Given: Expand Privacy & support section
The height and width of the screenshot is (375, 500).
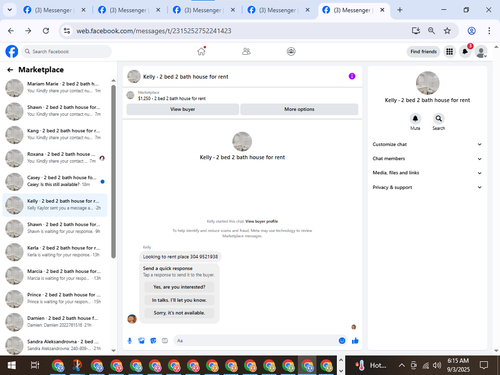Looking at the screenshot, I should click(427, 187).
